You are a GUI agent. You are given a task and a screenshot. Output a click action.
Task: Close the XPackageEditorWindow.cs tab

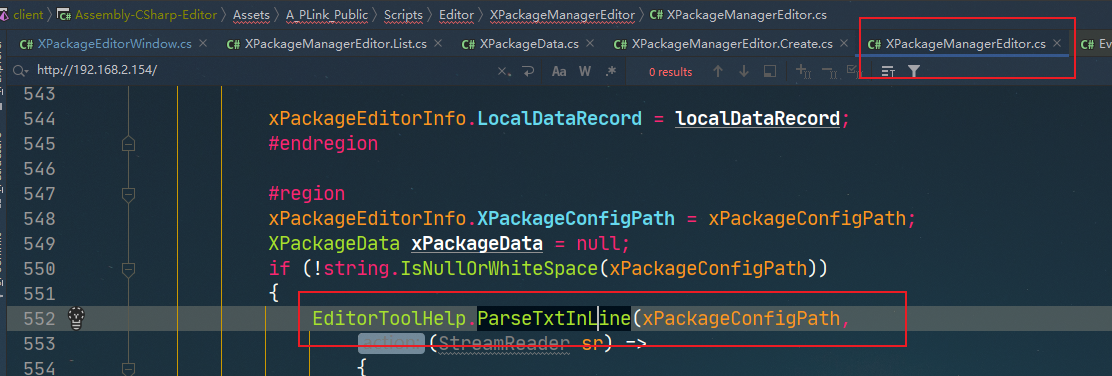203,44
